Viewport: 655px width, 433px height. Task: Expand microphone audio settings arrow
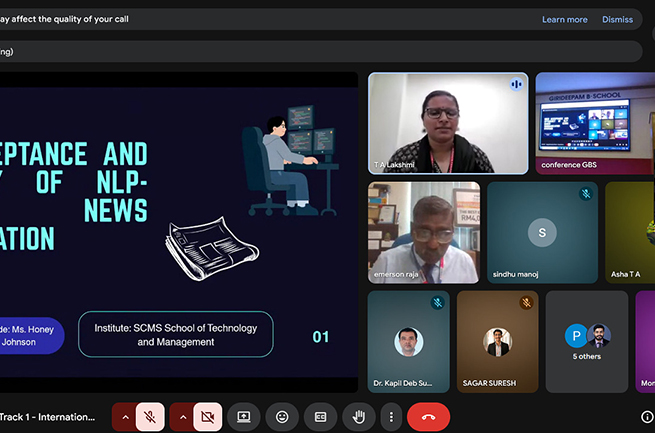coord(125,416)
